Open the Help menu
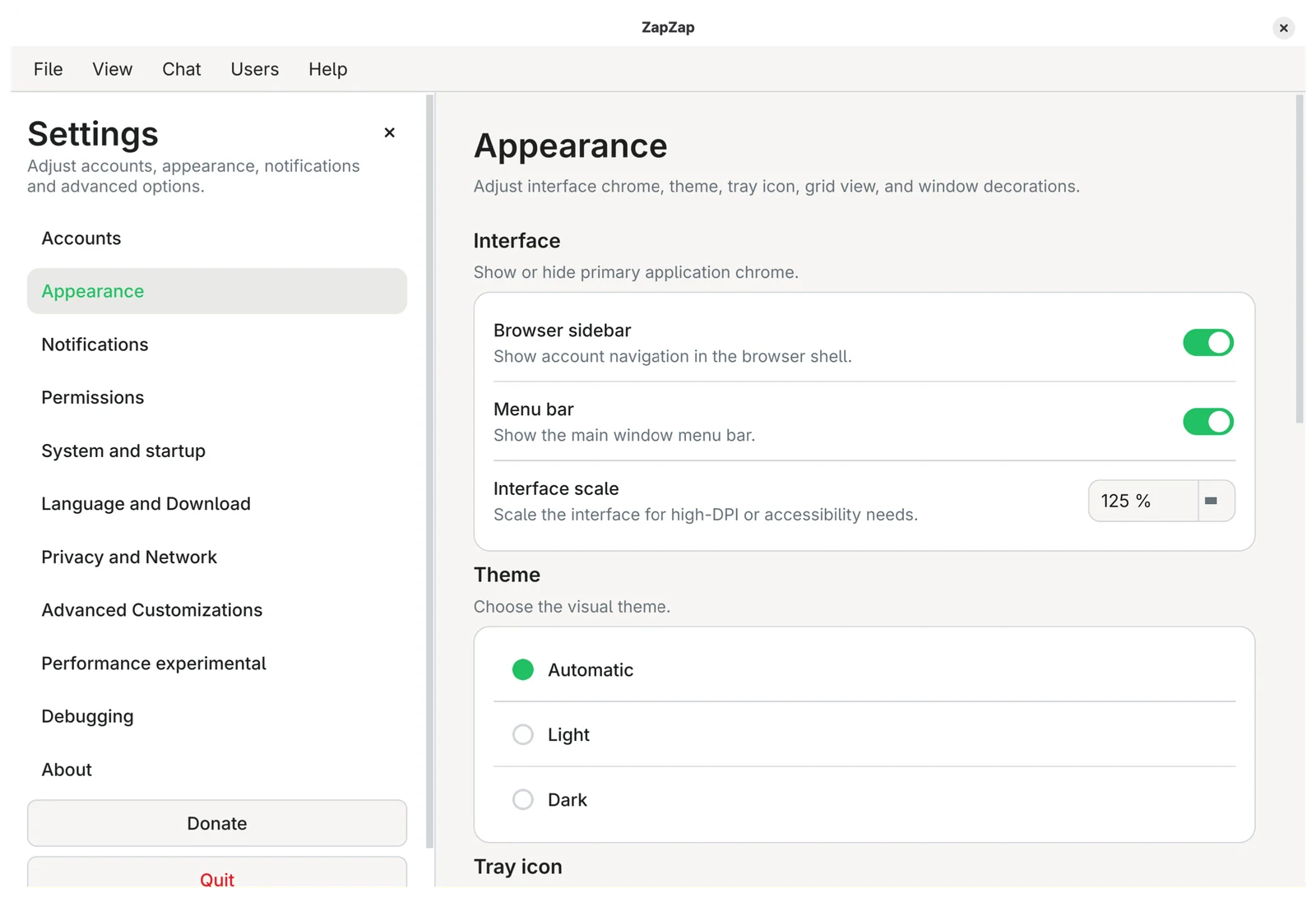The width and height of the screenshot is (1316, 897). click(x=327, y=69)
